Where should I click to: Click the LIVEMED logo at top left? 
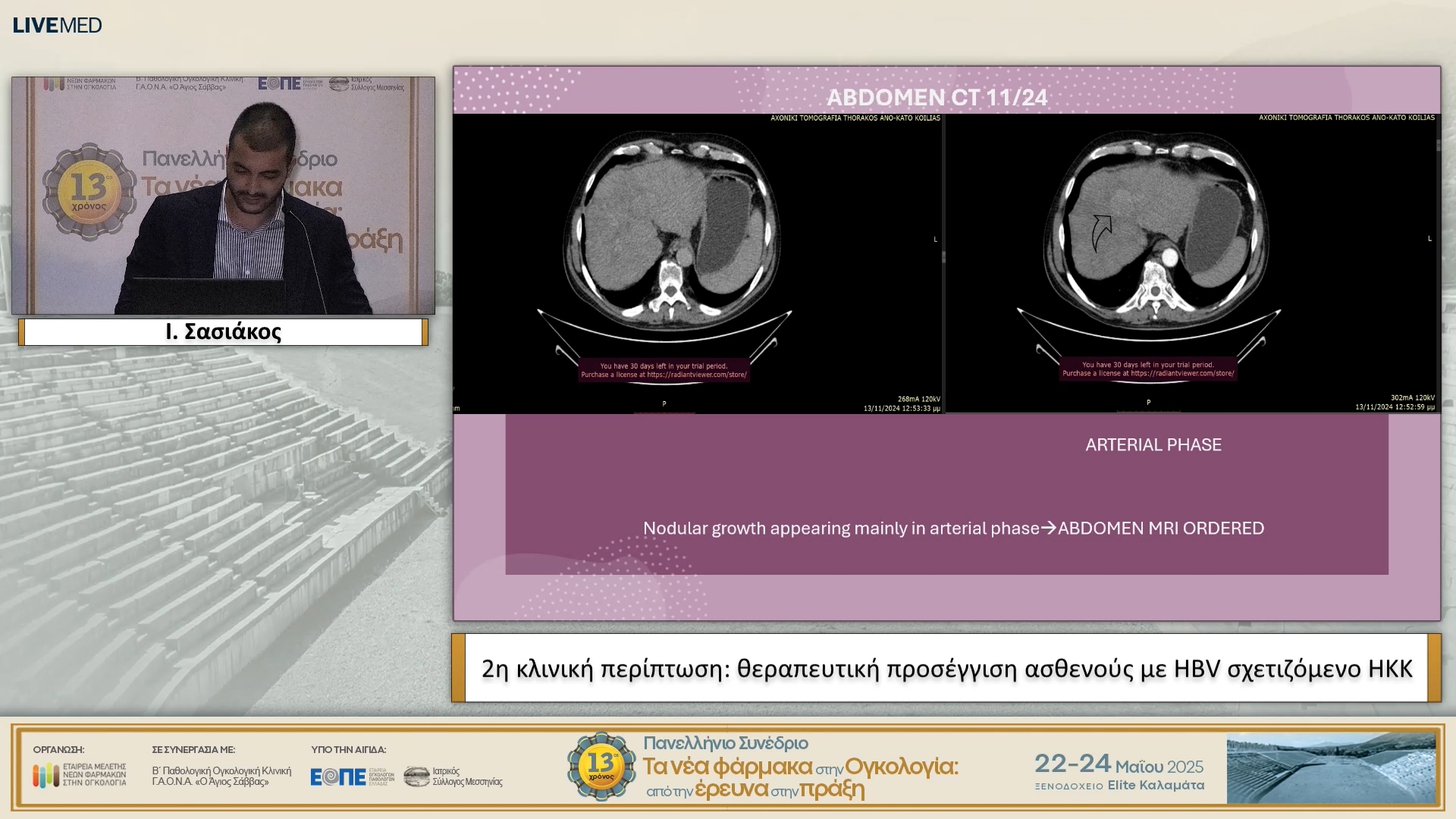(57, 25)
